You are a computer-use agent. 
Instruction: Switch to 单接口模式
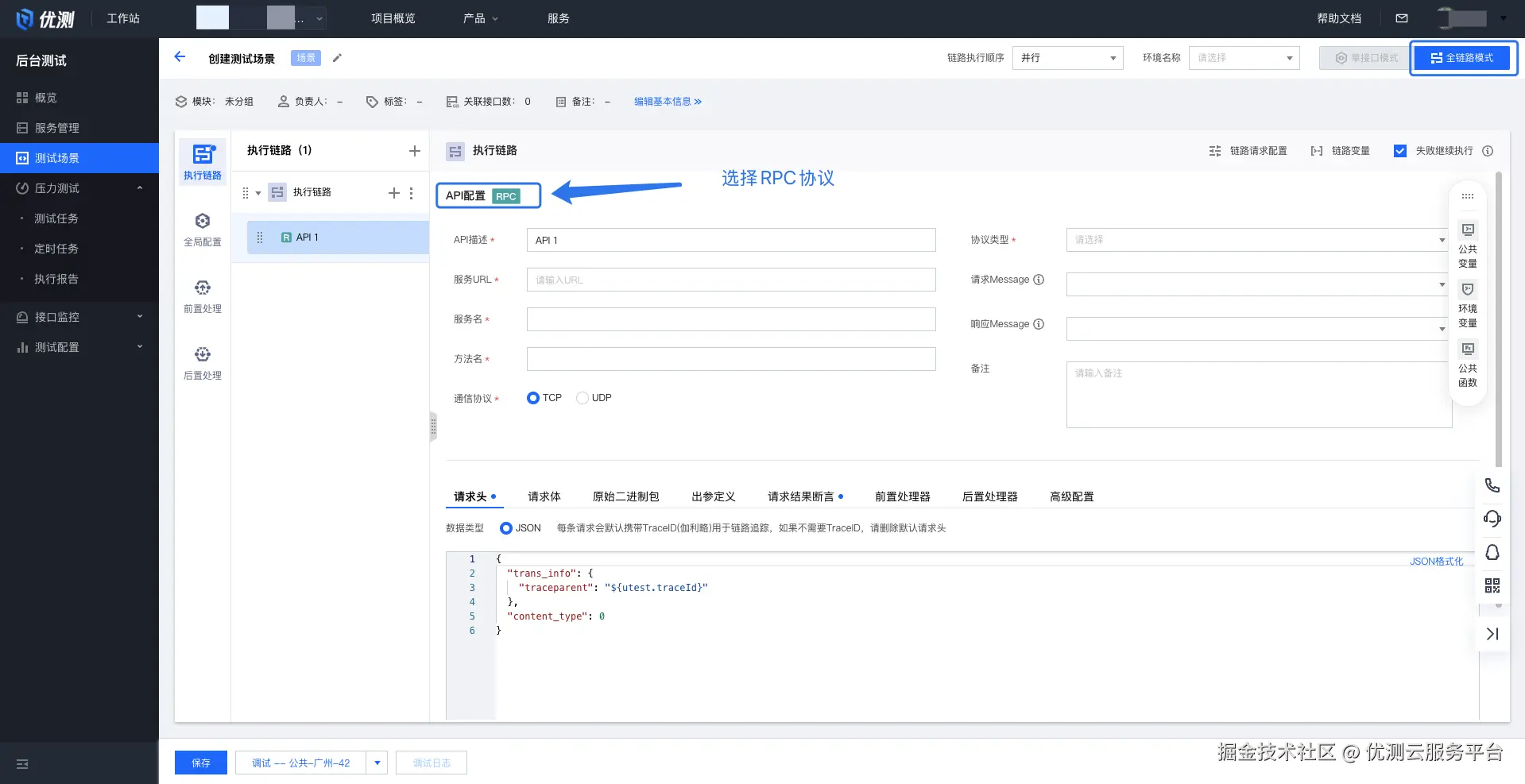[x=1367, y=58]
